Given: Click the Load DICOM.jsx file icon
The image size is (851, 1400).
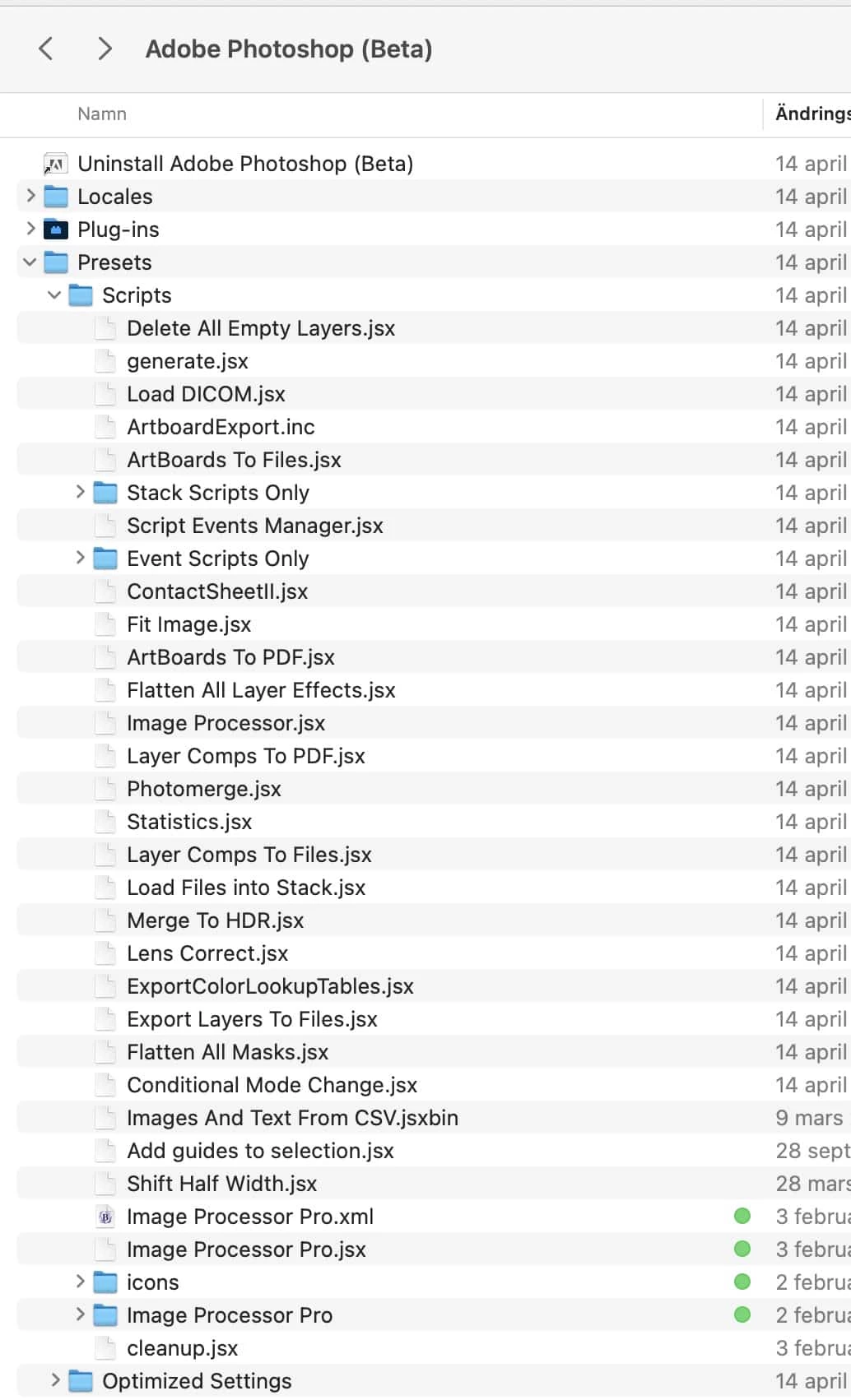Looking at the screenshot, I should coord(105,394).
